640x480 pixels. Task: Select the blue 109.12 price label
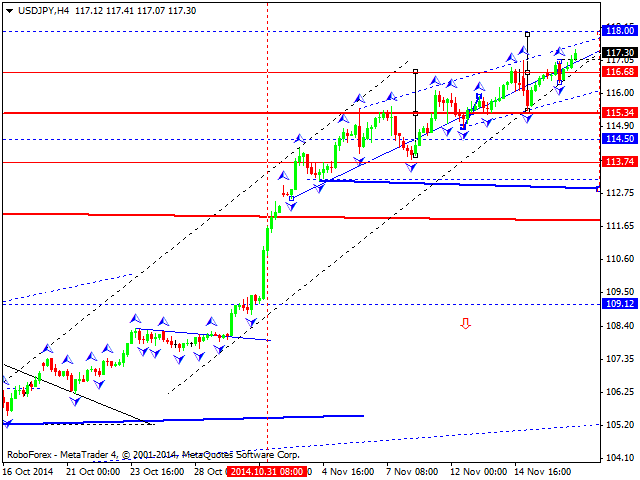(620, 304)
